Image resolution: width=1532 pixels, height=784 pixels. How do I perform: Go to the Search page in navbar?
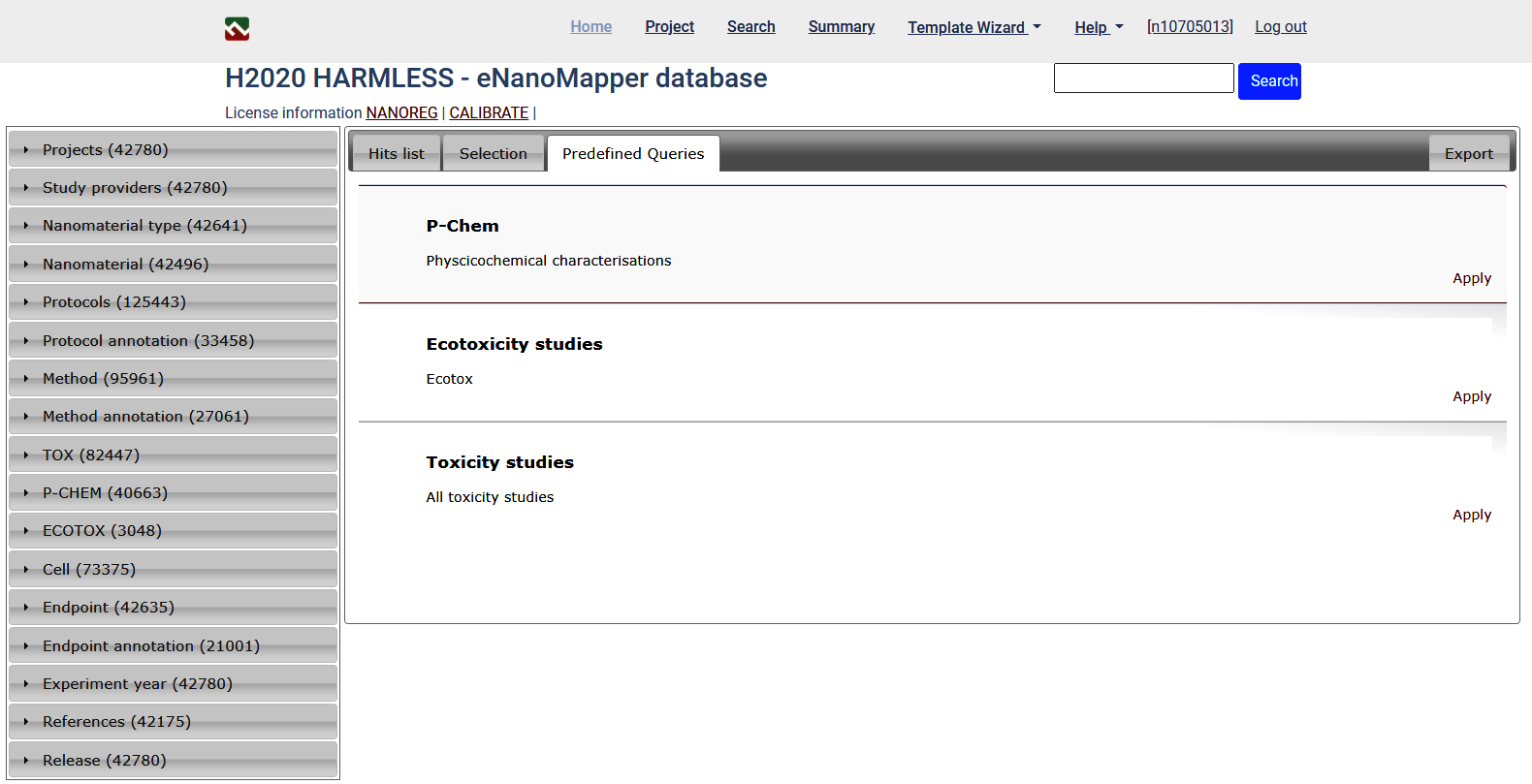point(750,27)
